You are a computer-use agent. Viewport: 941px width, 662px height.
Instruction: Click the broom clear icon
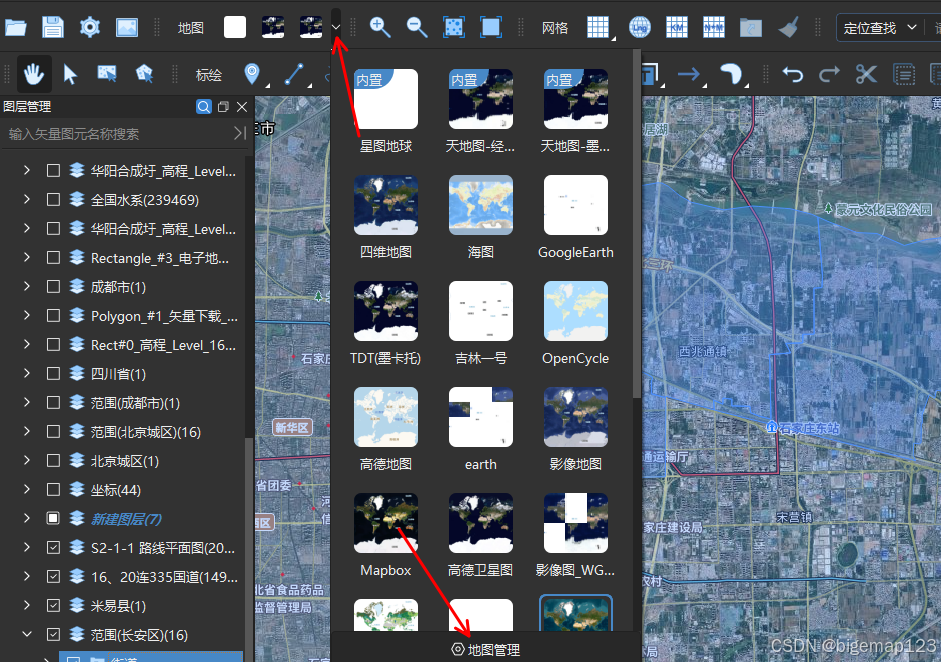[x=788, y=28]
